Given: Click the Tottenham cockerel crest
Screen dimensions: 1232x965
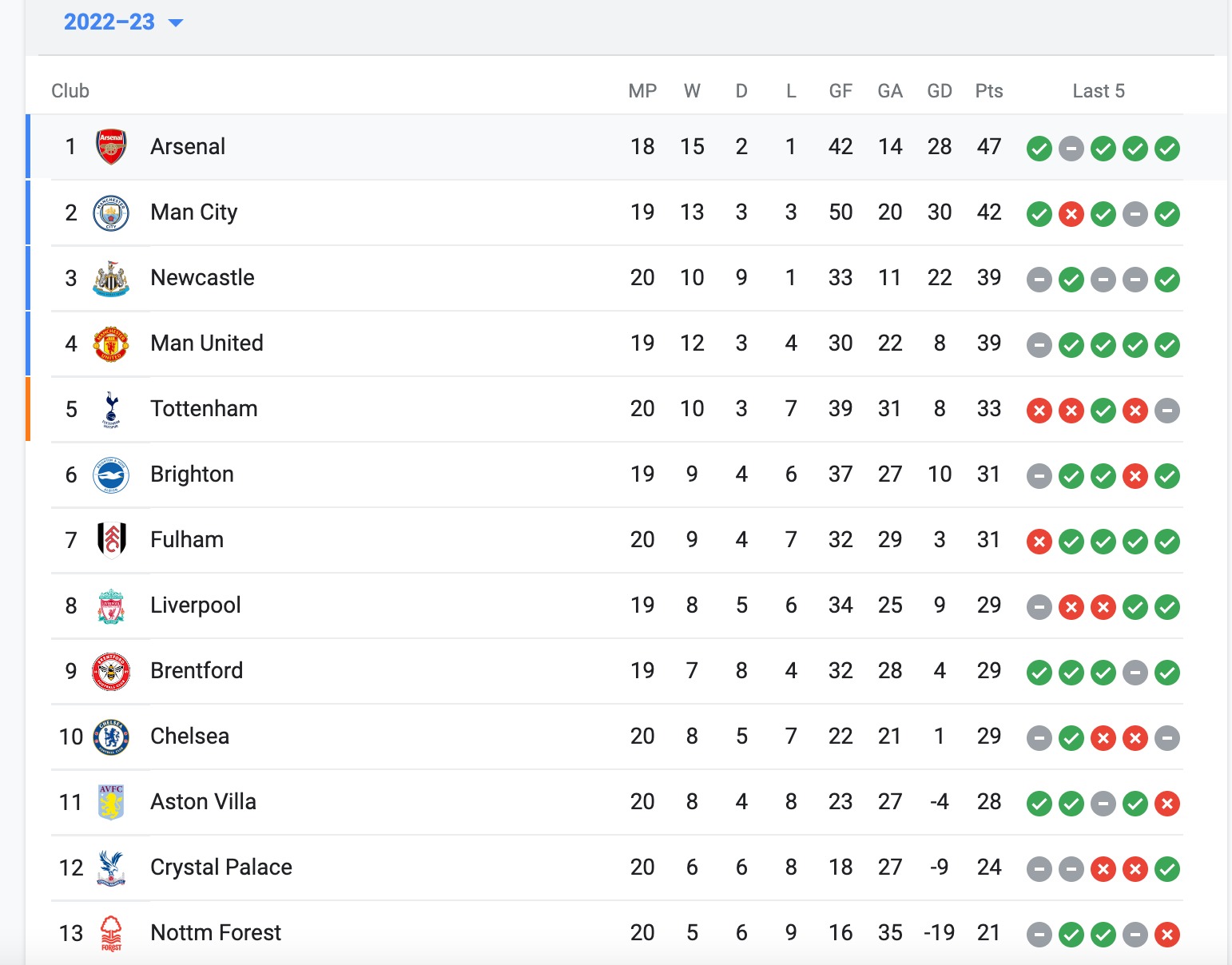Looking at the screenshot, I should click(x=111, y=409).
